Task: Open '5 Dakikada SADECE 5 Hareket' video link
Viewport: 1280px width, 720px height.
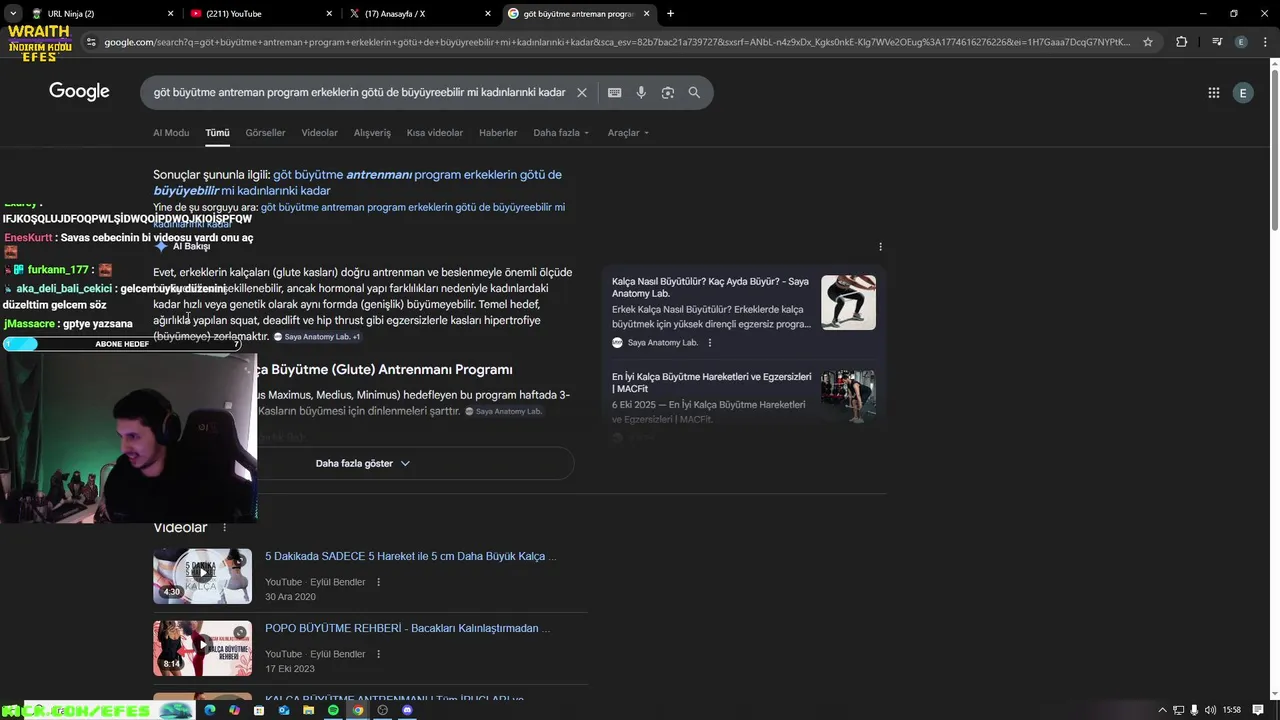Action: [x=410, y=556]
